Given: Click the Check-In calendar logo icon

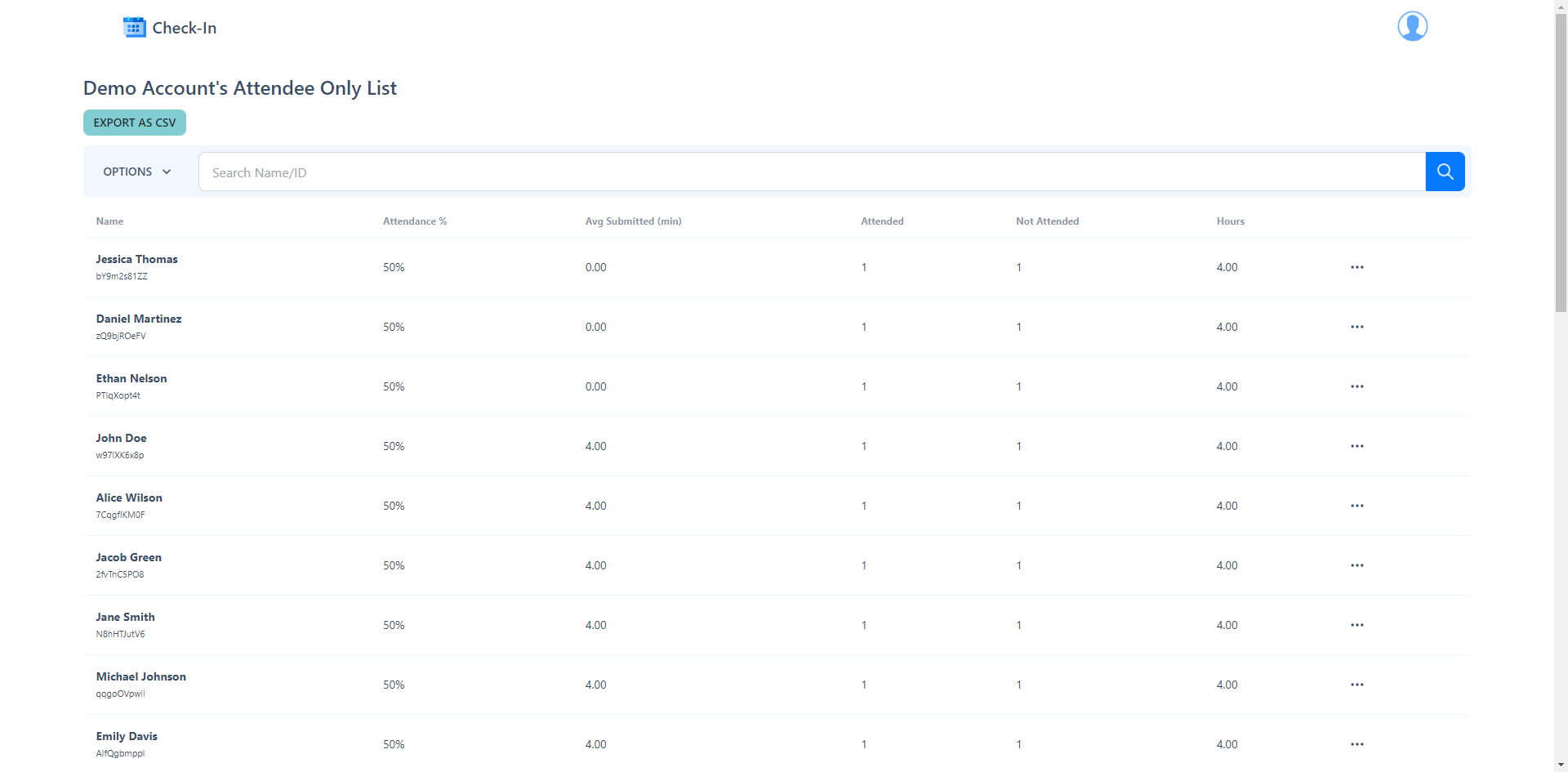Looking at the screenshot, I should pos(134,27).
